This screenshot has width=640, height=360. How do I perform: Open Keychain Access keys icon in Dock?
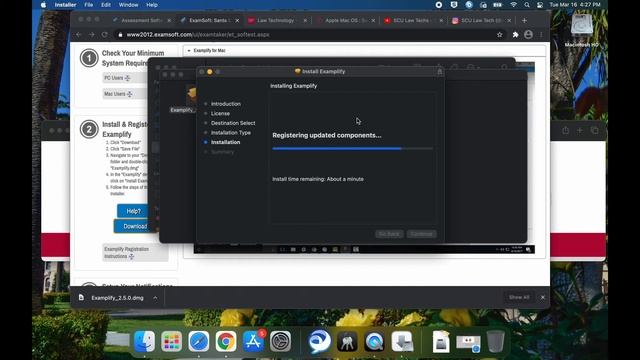(x=347, y=341)
